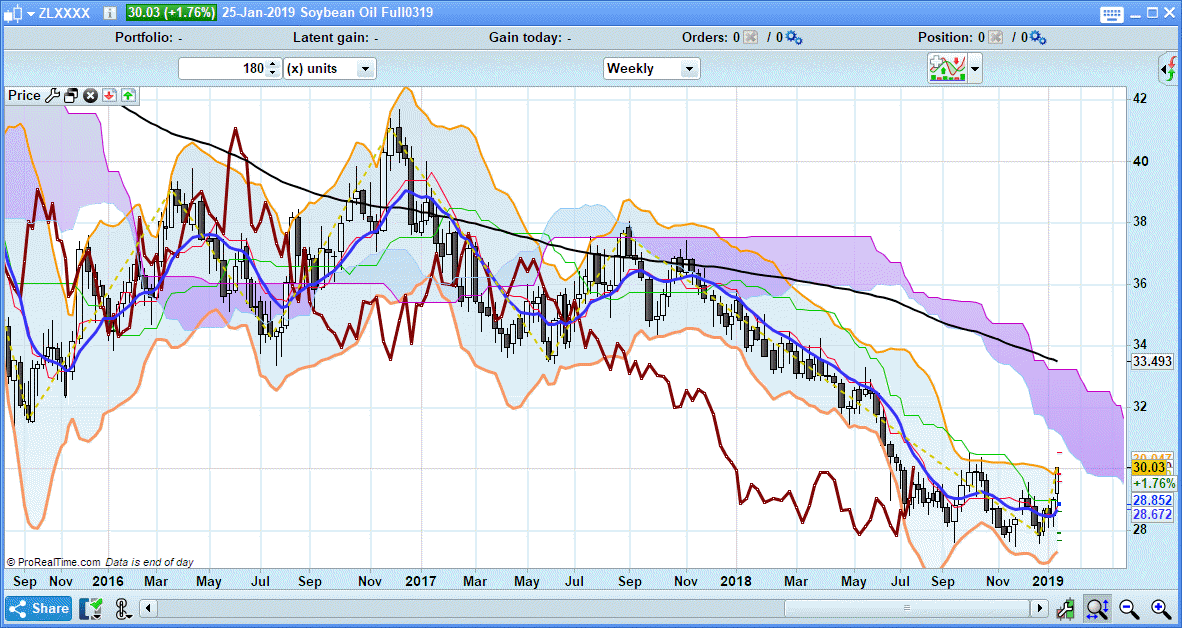This screenshot has height=628, width=1182.
Task: Open the dropdown arrow beside ZLXXXX
Action: pos(30,14)
